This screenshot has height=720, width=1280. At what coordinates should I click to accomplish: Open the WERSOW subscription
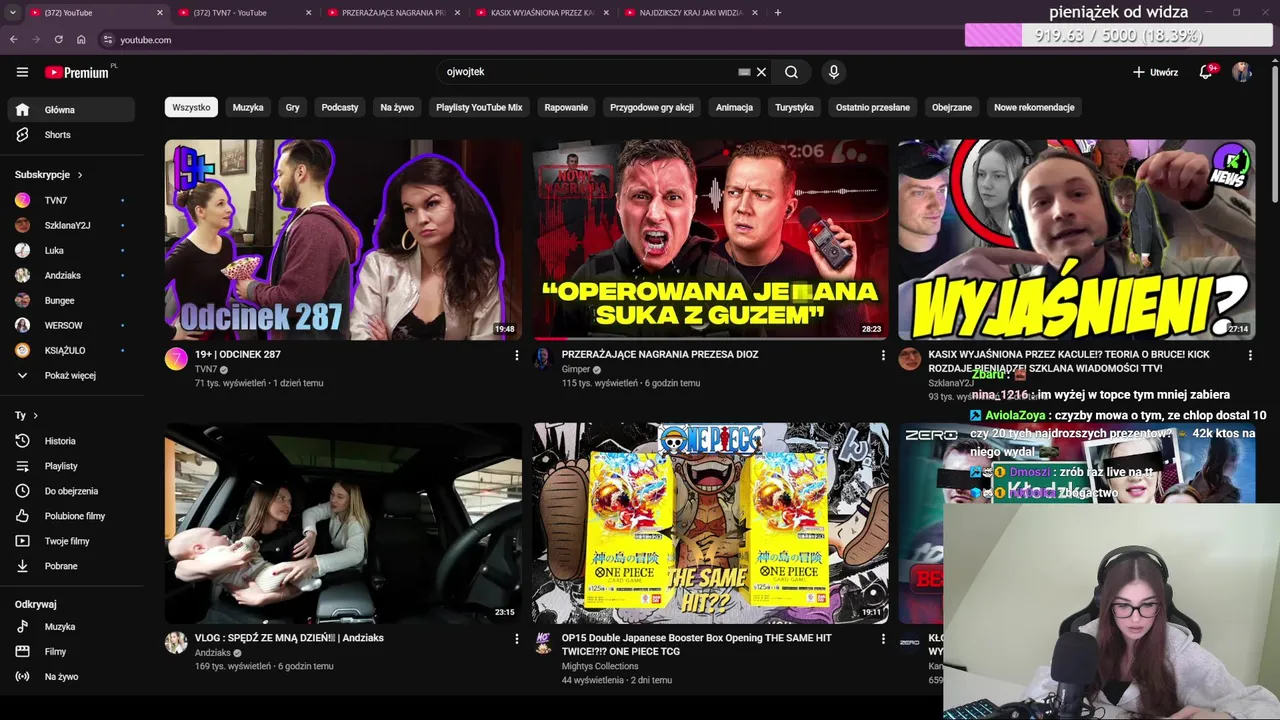[x=70, y=325]
